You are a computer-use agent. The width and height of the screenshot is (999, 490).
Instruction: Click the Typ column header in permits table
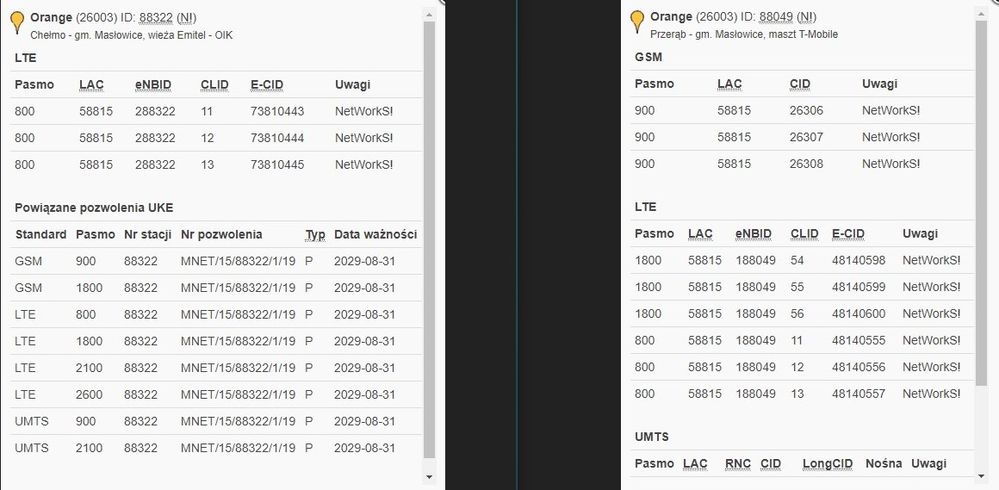coord(315,235)
